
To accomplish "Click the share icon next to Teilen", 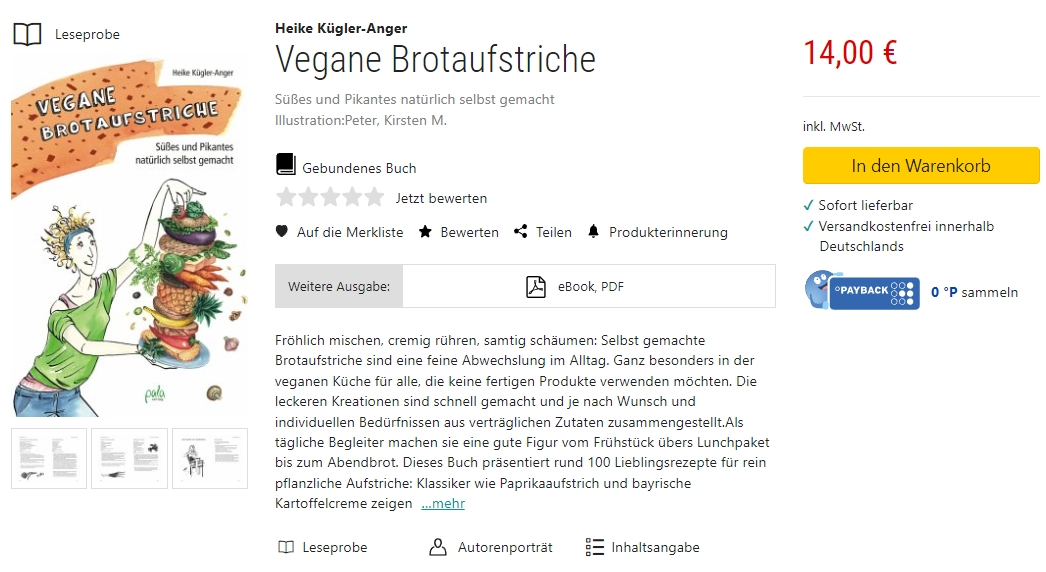I will 520,232.
